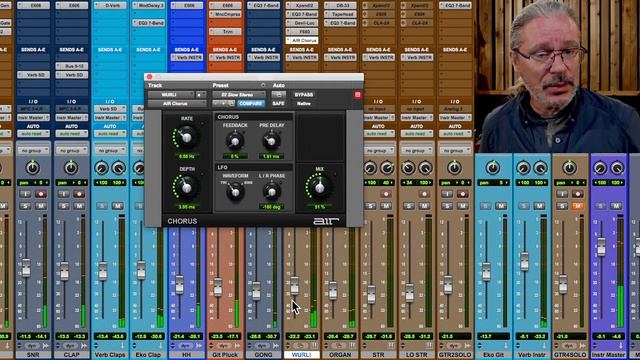Click the chorus DEPTH knob
Screen dimensions: 640x360
[187, 188]
